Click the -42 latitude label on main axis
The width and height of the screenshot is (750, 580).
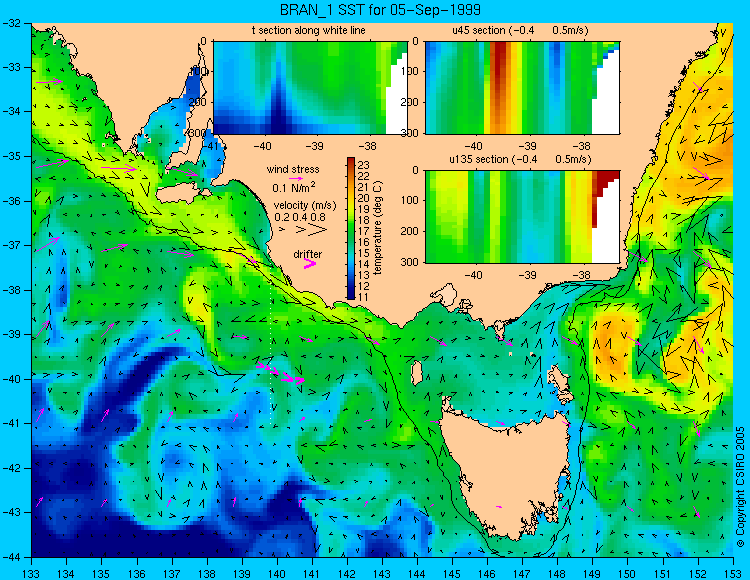[x=11, y=468]
